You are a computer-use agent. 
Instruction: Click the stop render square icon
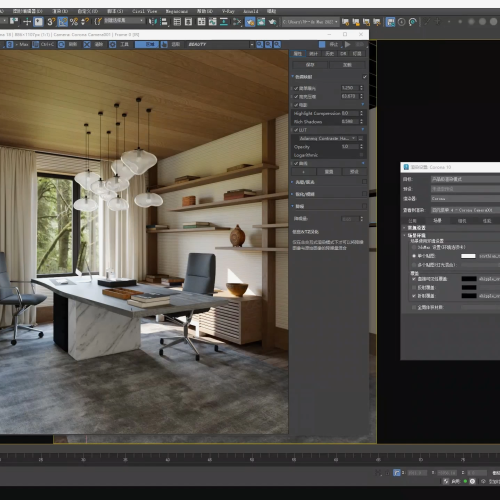[322, 44]
